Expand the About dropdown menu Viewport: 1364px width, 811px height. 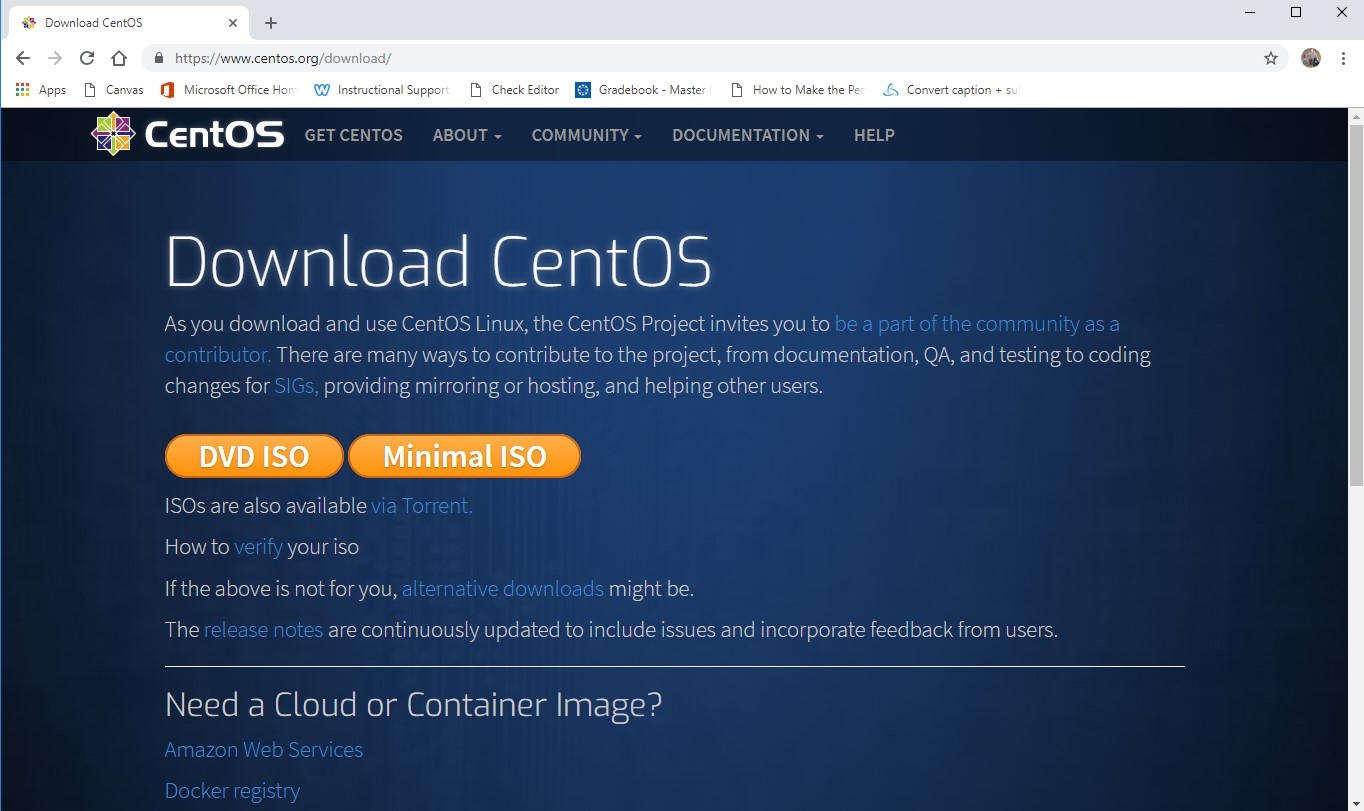click(467, 135)
